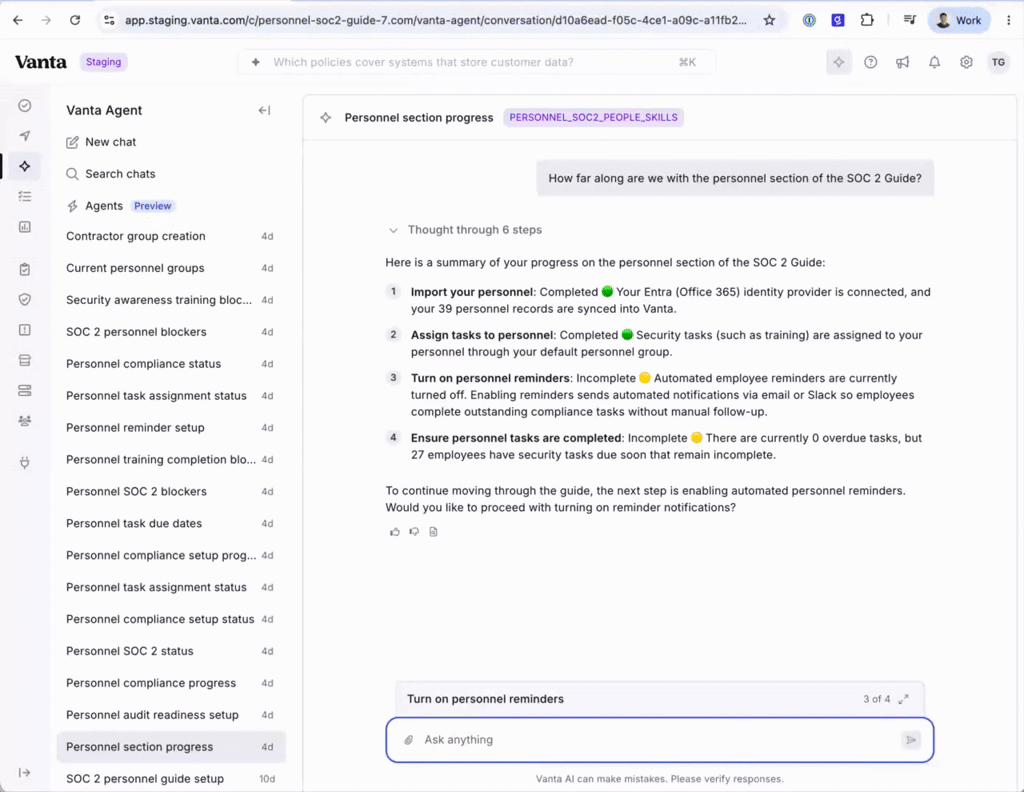Expand 'Thought through 6 steps' chevron
This screenshot has height=792, width=1024.
coord(393,230)
